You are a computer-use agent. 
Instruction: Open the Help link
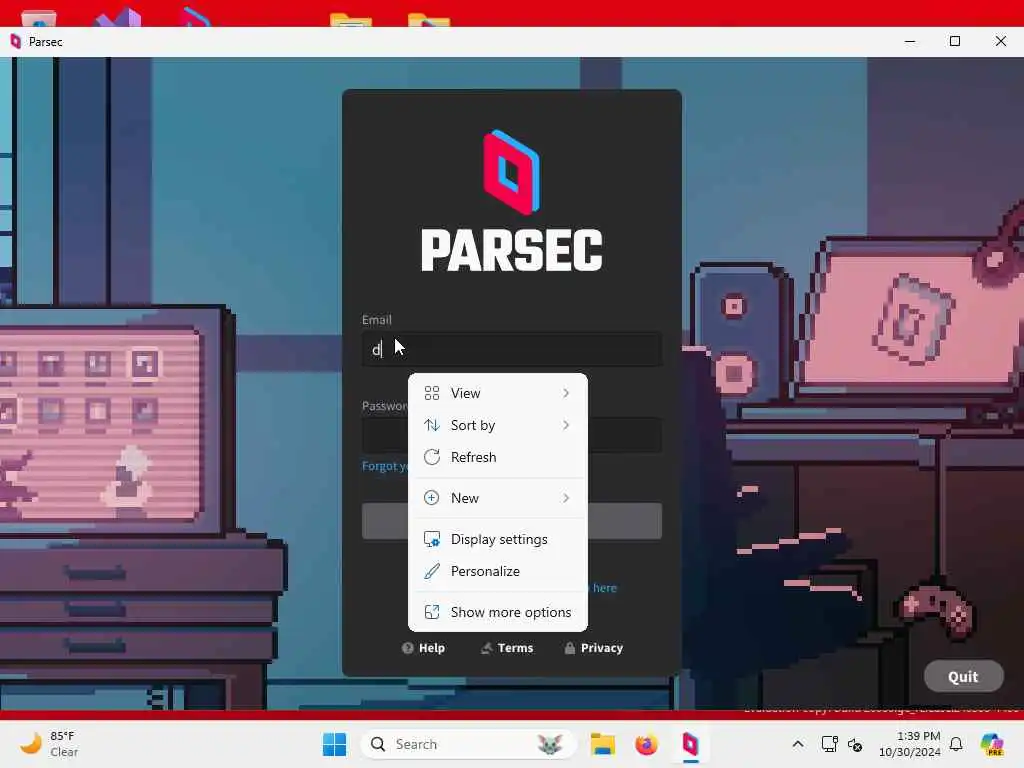pos(424,648)
